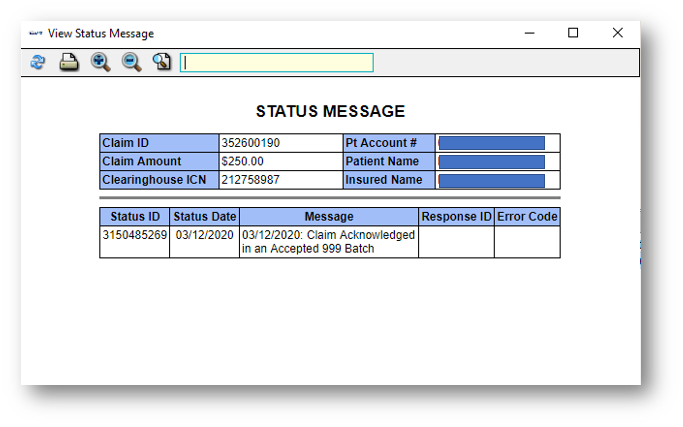Print the status message using the printer icon
683x427 pixels.
click(68, 62)
